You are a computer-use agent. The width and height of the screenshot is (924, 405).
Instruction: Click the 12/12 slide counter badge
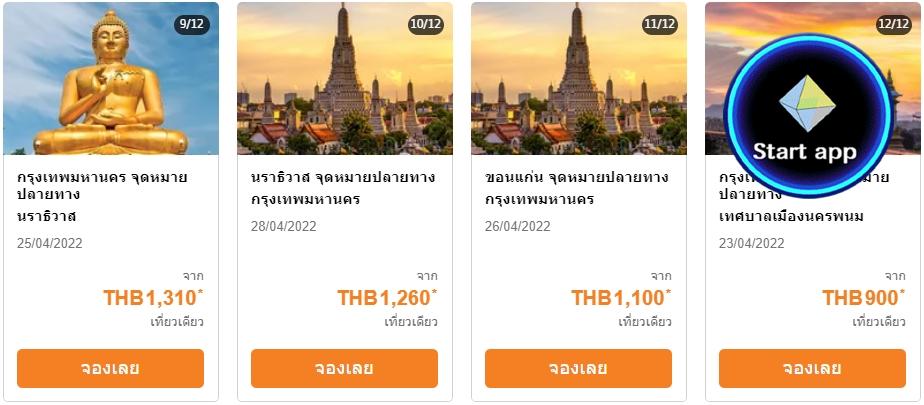[894, 24]
